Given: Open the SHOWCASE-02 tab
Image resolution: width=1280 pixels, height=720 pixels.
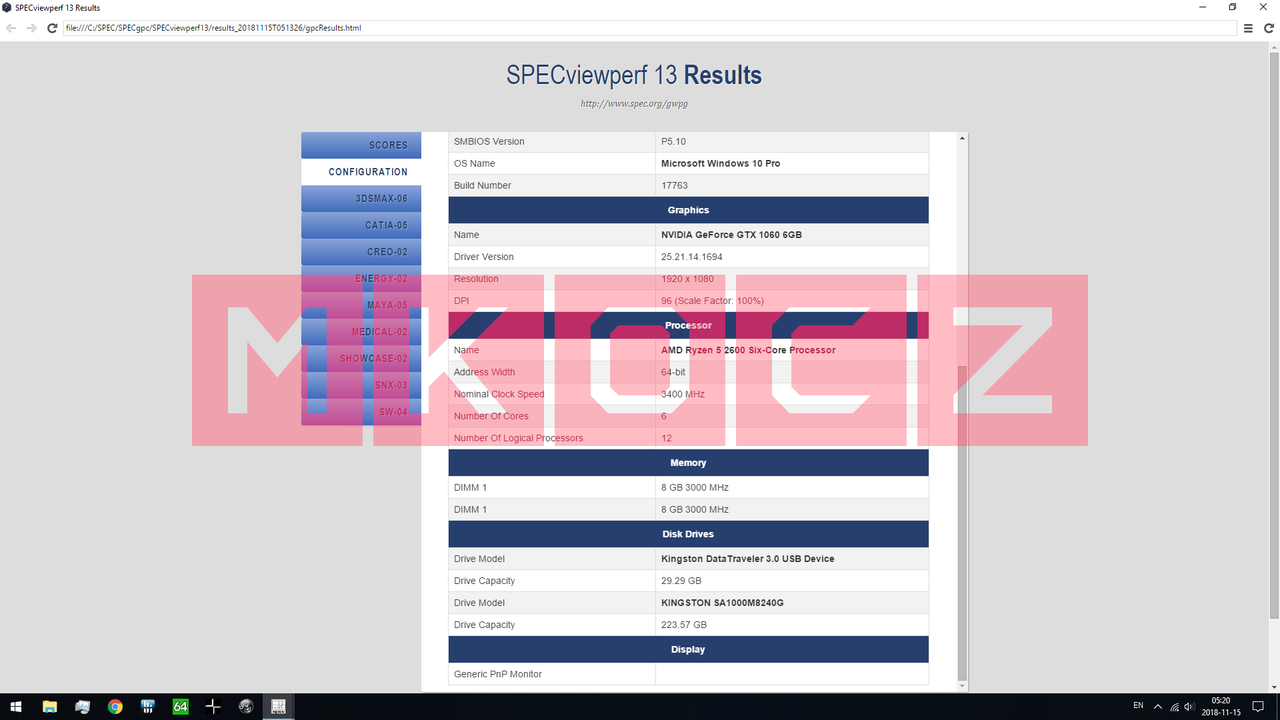Looking at the screenshot, I should coord(361,358).
